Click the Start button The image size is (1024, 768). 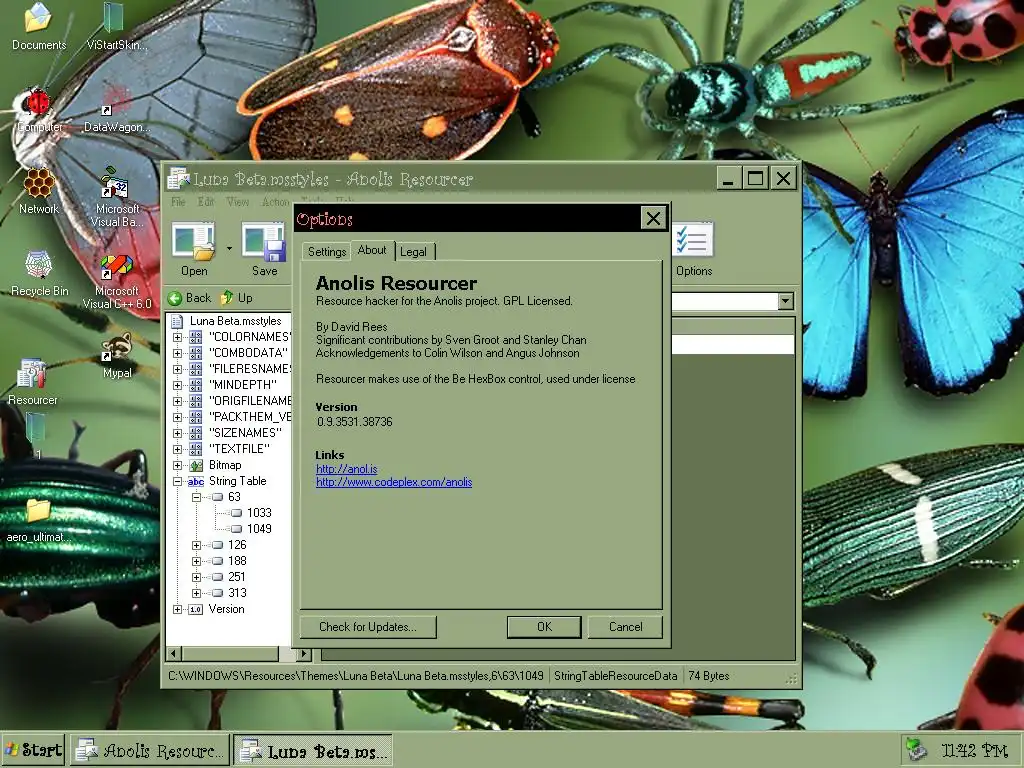coord(33,750)
